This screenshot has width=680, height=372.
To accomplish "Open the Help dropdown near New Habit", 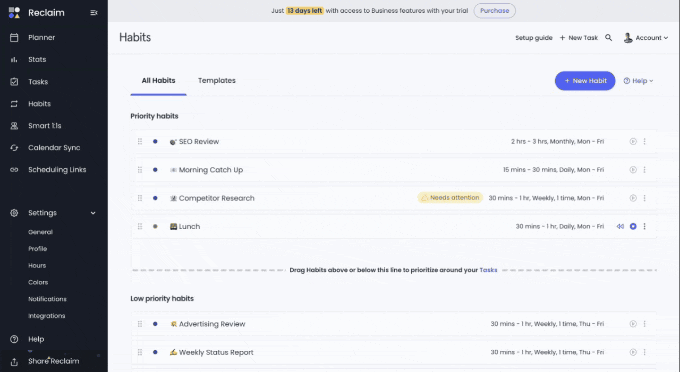I will tap(638, 81).
